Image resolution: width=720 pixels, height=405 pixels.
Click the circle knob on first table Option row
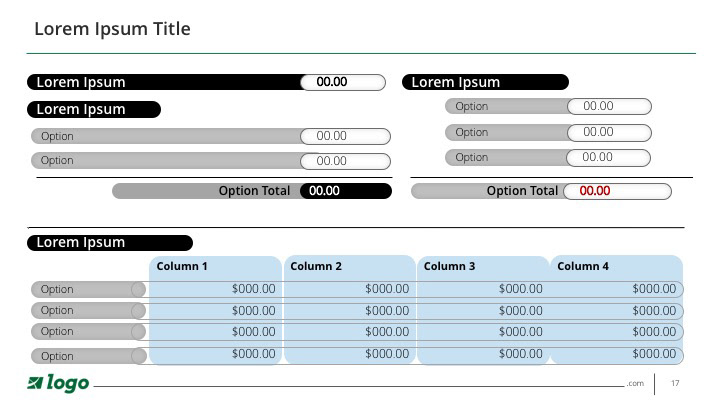[x=138, y=290]
